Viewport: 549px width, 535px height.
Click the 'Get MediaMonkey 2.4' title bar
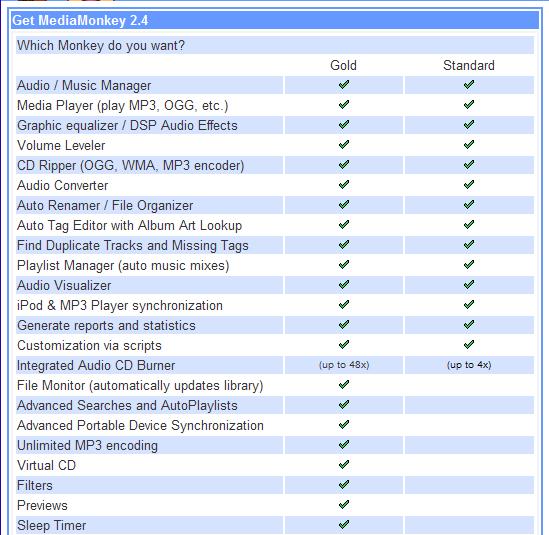click(x=275, y=20)
